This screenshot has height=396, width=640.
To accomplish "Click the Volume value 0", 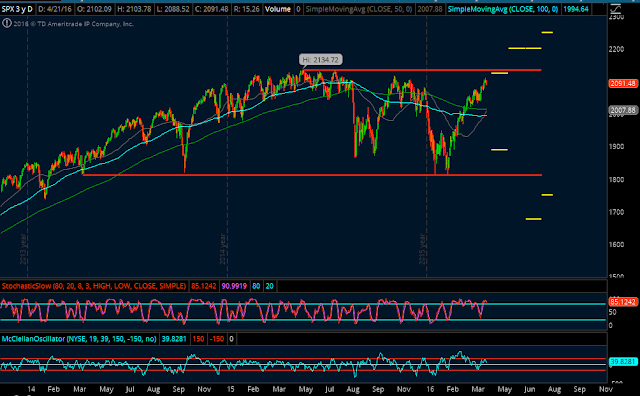I will 298,9.
